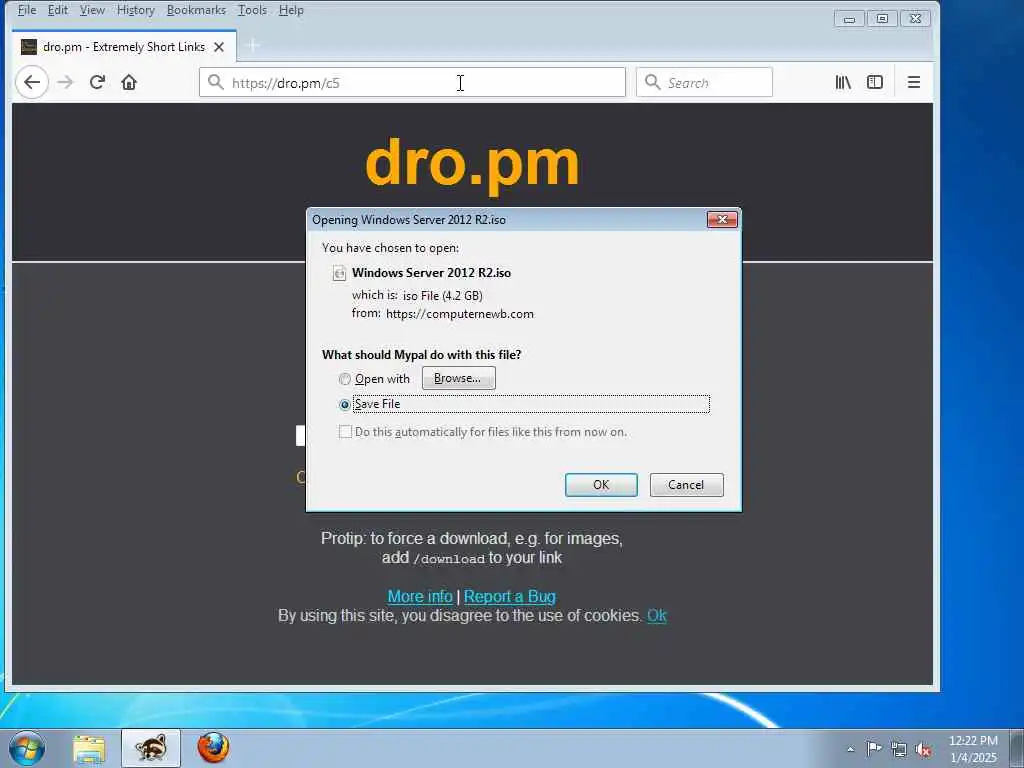
Task: Open the Library toolbar icon
Action: [x=843, y=82]
